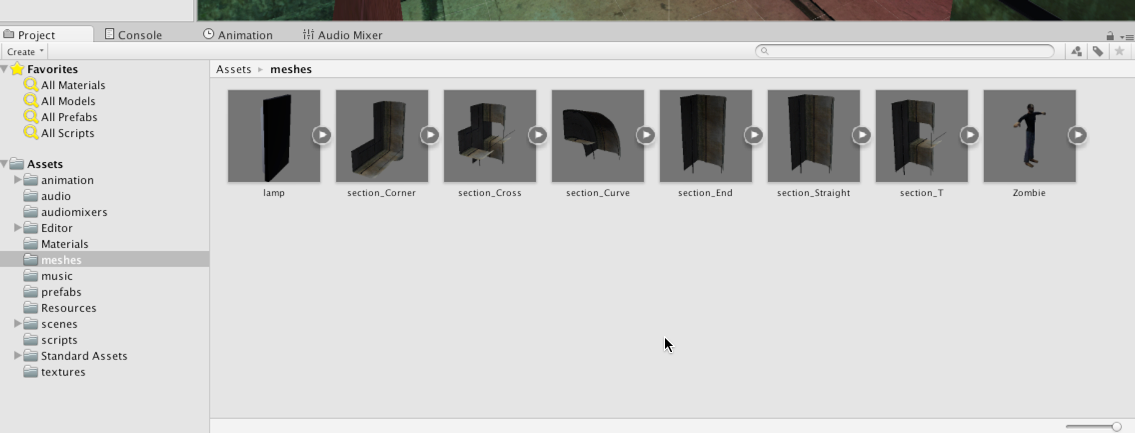Expand section_T sub-assets arrow
This screenshot has width=1135, height=433.
tap(970, 135)
